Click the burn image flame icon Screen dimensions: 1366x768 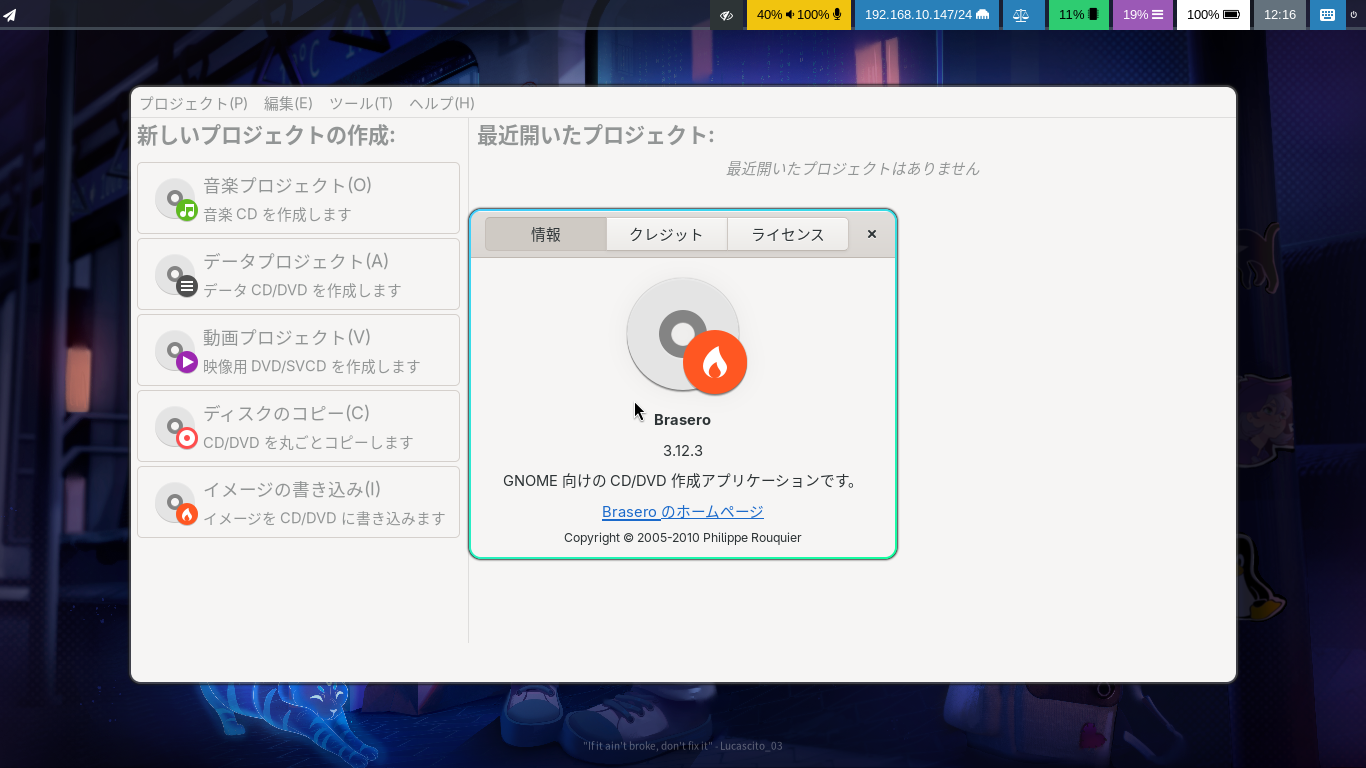[x=176, y=503]
